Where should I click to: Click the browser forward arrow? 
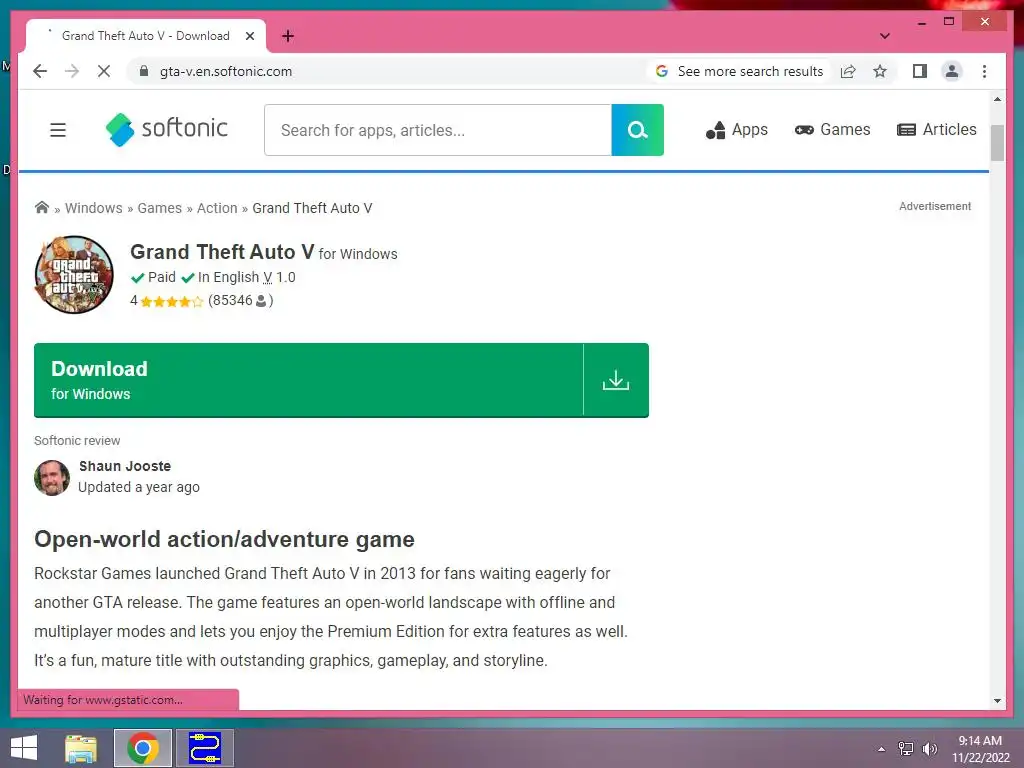[72, 71]
